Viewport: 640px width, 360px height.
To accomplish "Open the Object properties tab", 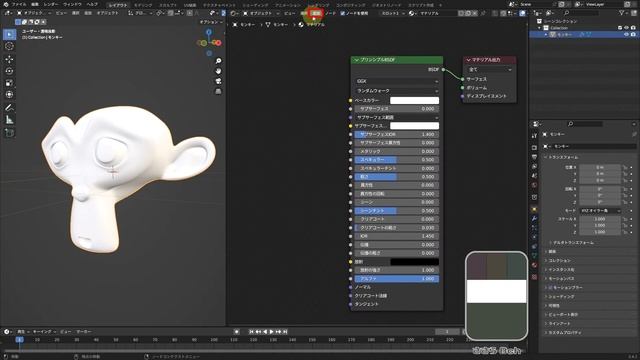I will click(x=535, y=209).
